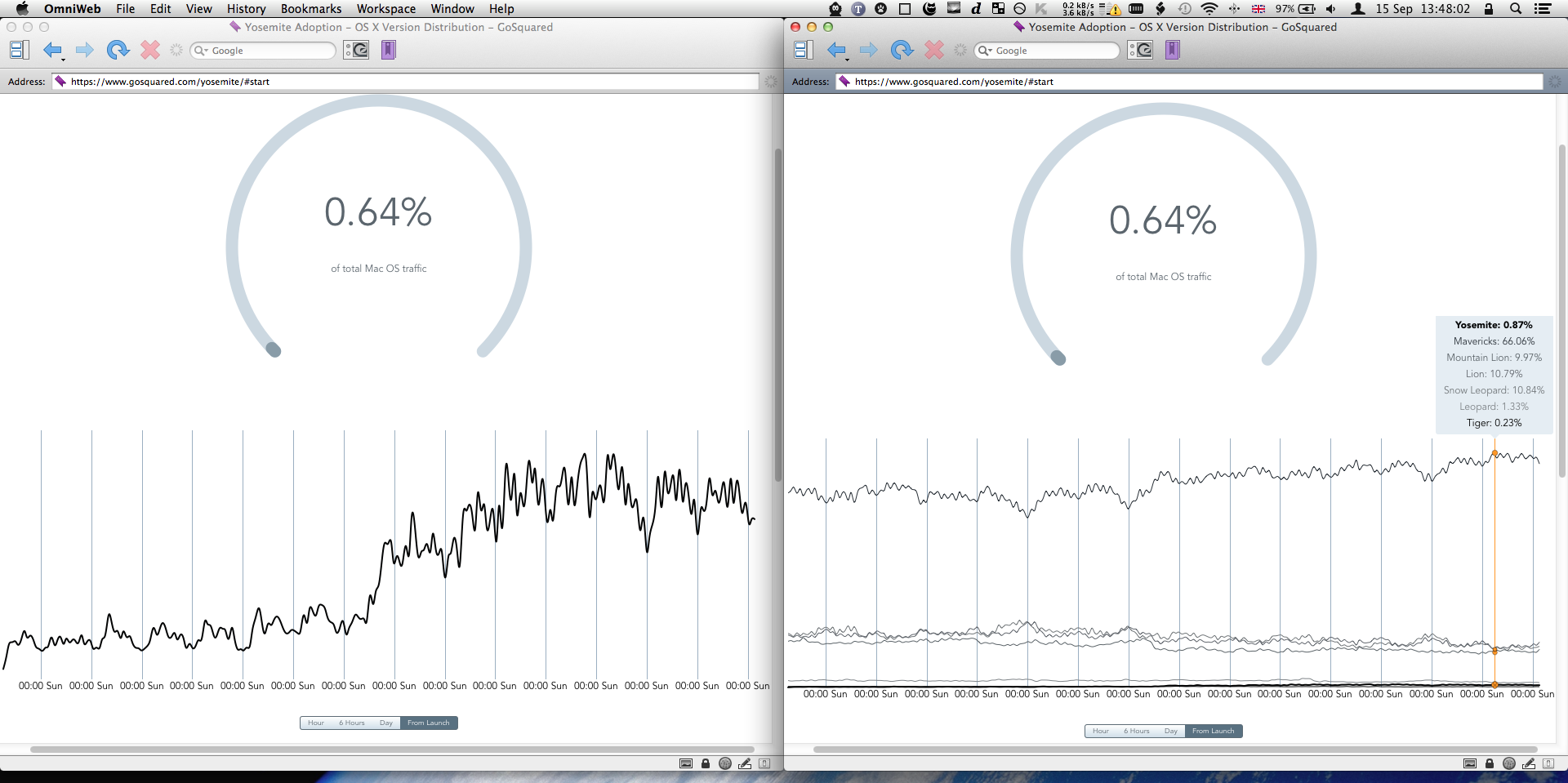Select Hour range in left window
Screen dimensions: 1568x783
coord(316,723)
